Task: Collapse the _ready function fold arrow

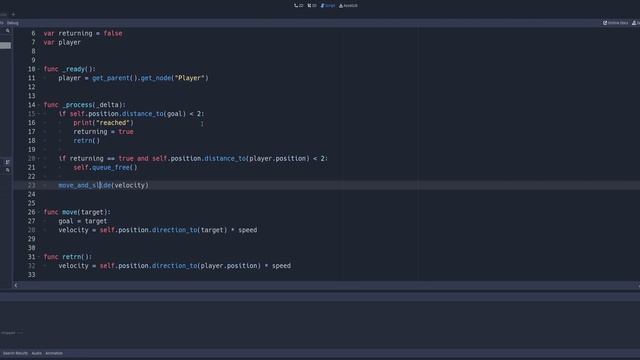Action: tap(39, 69)
